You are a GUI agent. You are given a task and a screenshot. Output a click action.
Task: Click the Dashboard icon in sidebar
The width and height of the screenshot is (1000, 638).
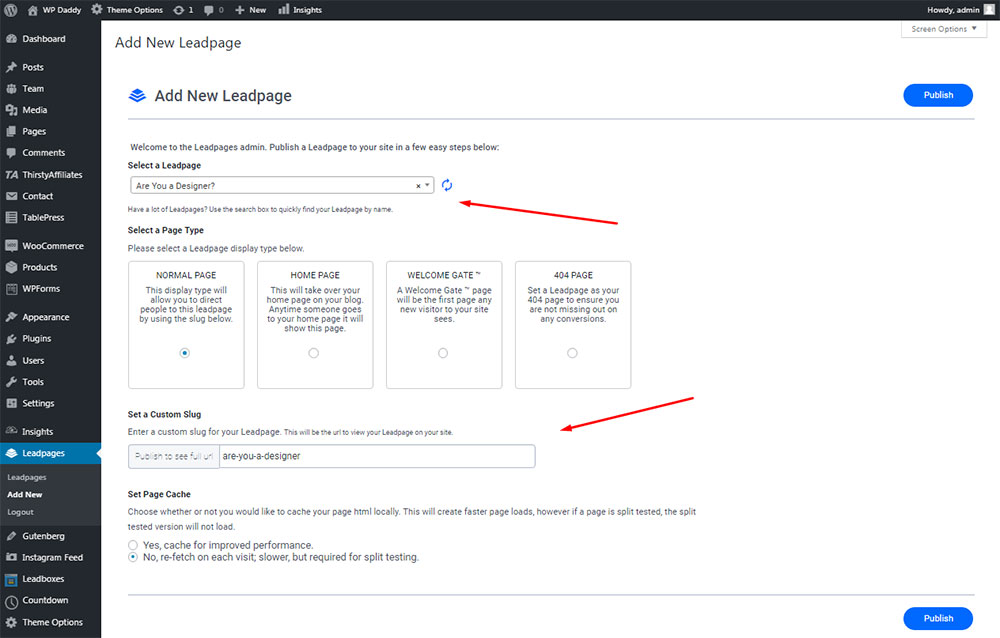tap(11, 39)
